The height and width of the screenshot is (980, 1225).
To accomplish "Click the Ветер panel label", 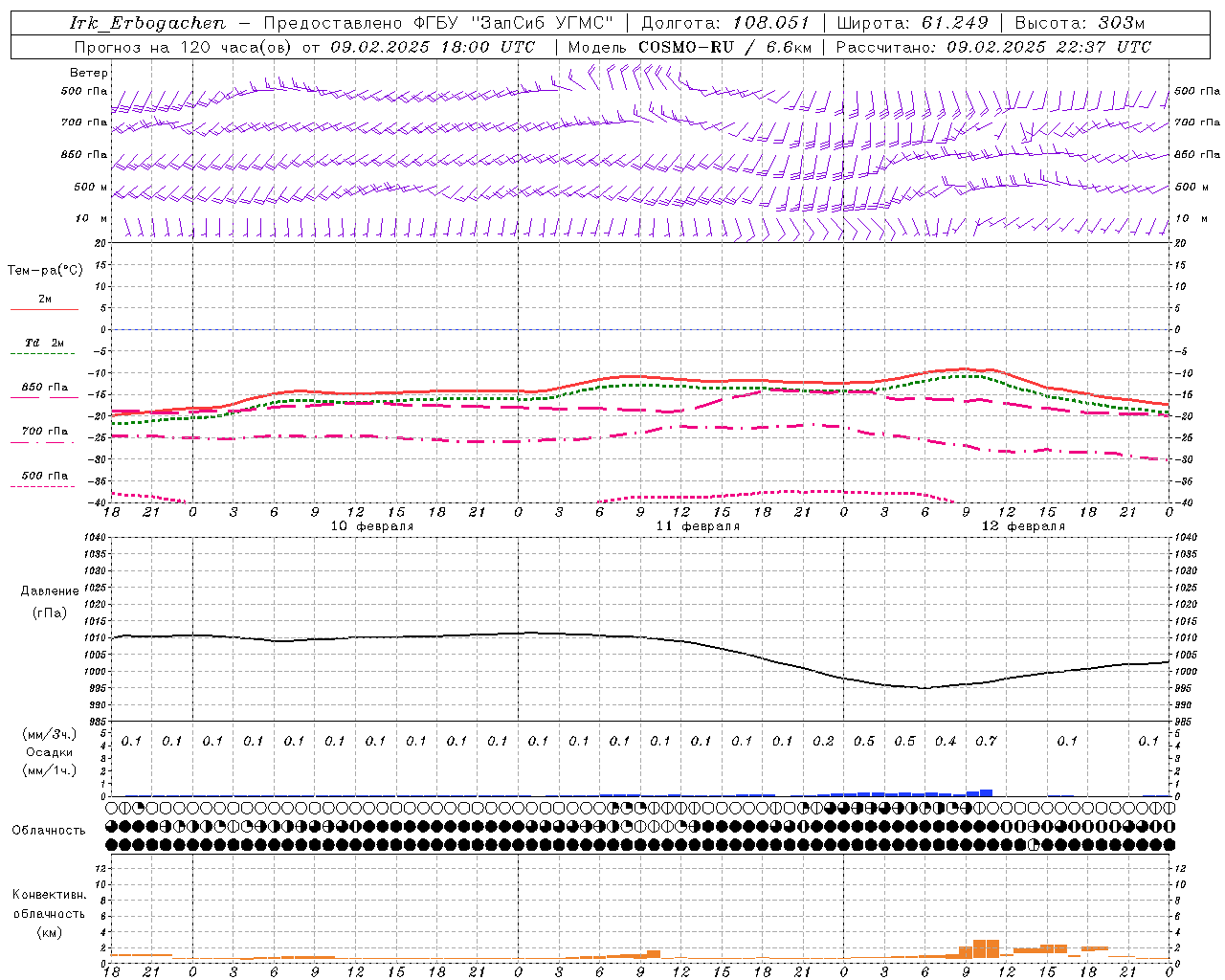I will pyautogui.click(x=89, y=73).
